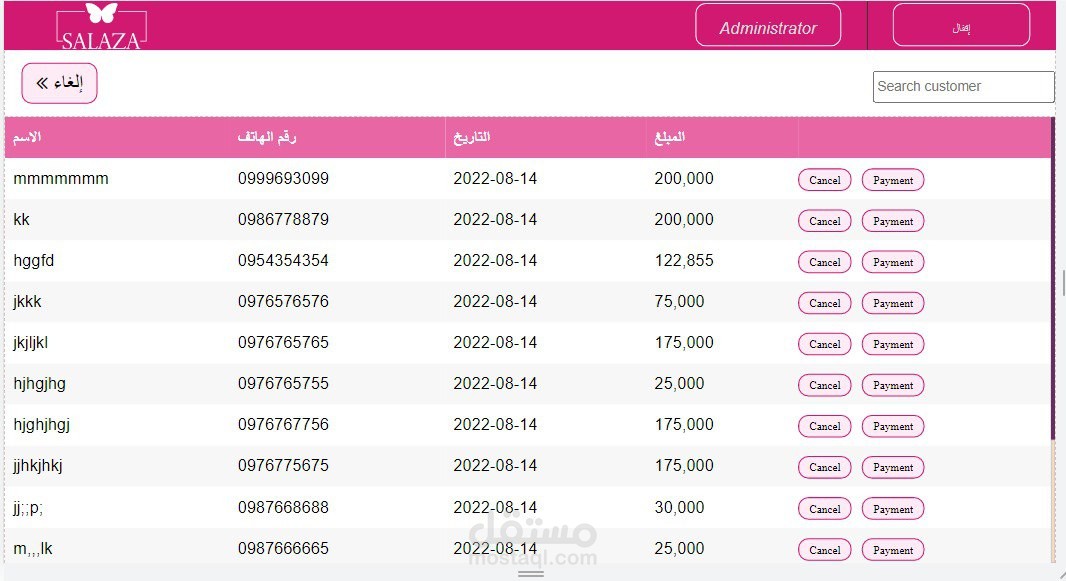
Task: Click phone number 0987668688
Action: 283,508
